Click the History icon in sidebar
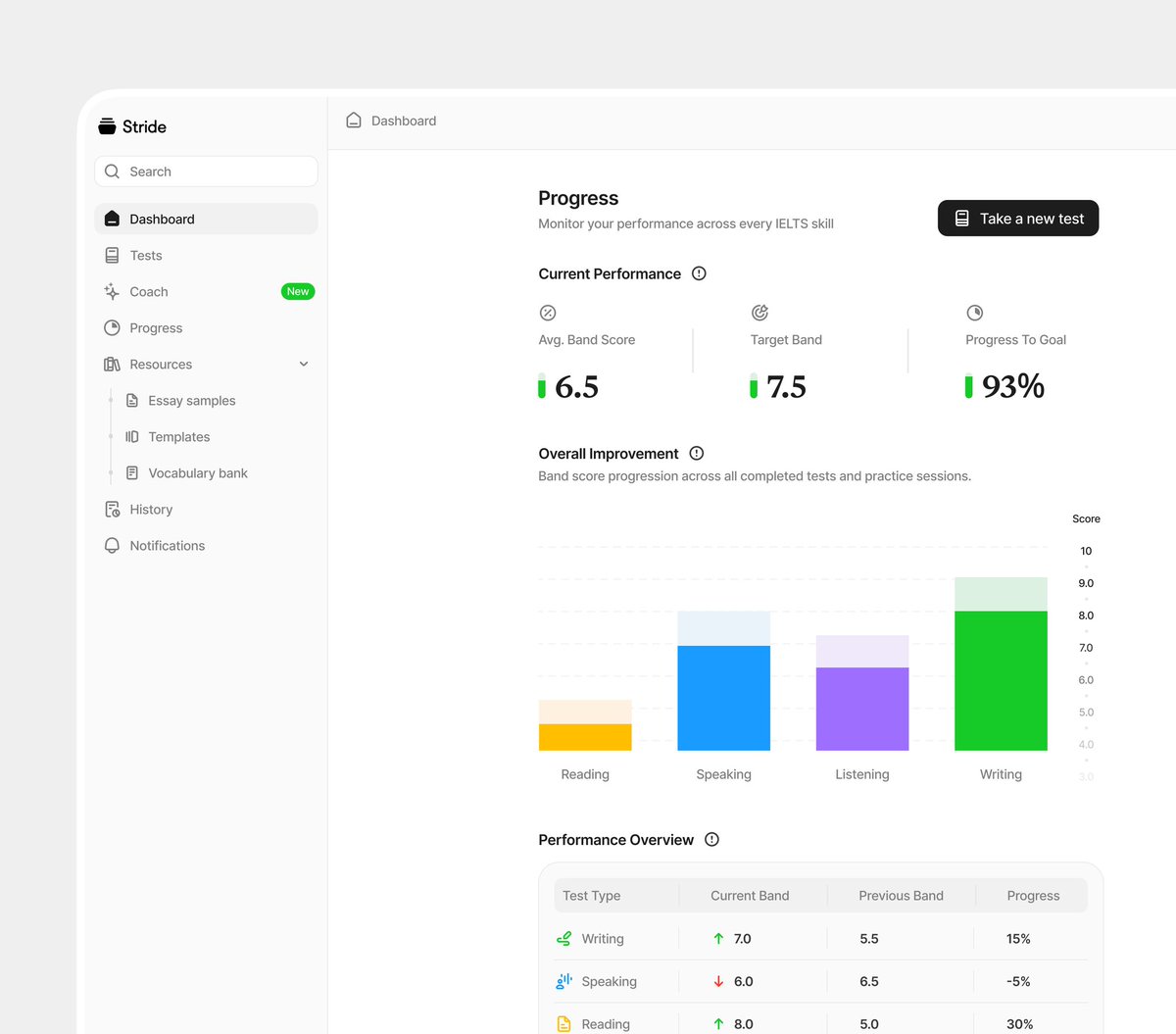 (112, 510)
